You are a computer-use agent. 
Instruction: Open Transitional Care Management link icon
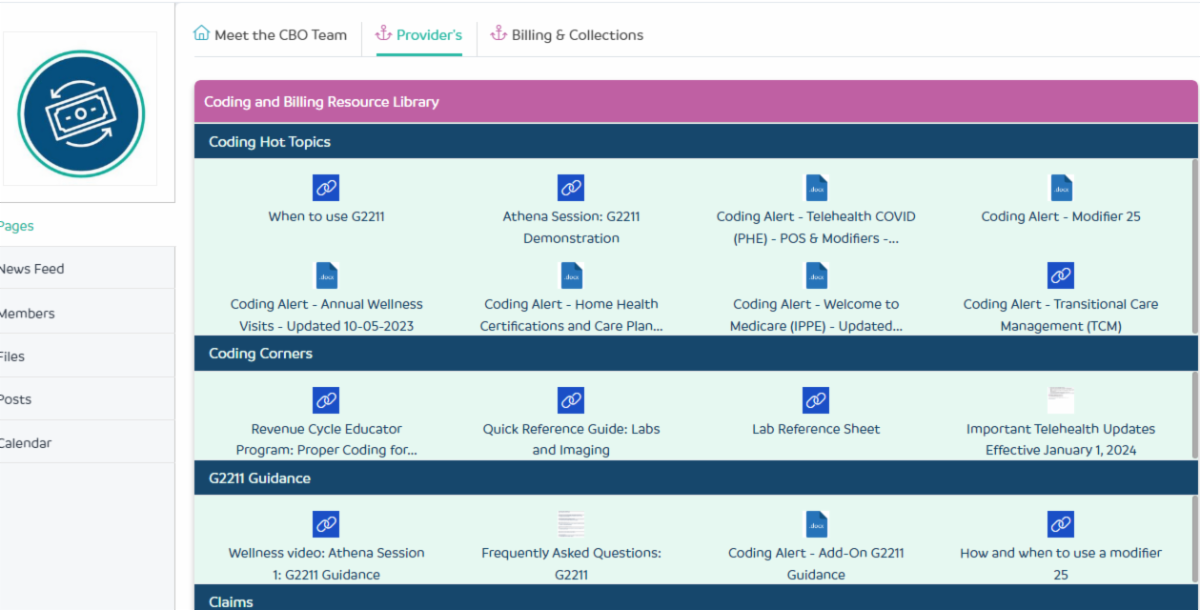point(1060,276)
